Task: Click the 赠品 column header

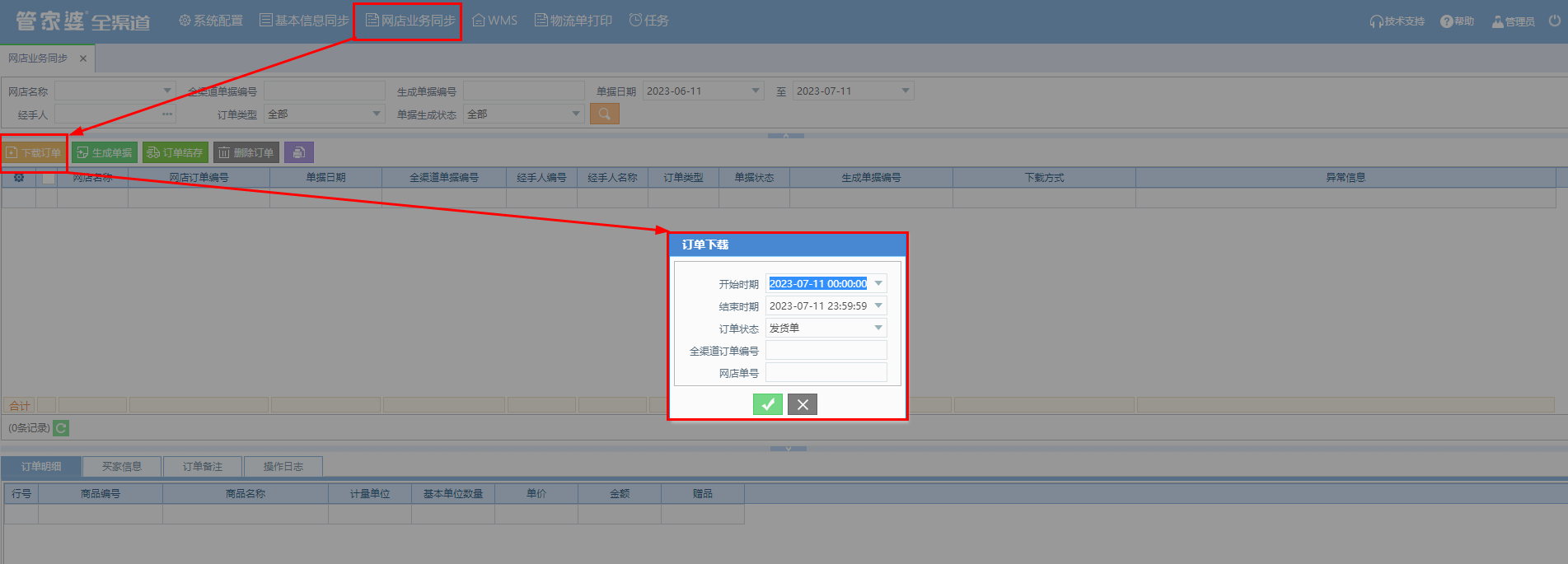Action: [x=703, y=494]
